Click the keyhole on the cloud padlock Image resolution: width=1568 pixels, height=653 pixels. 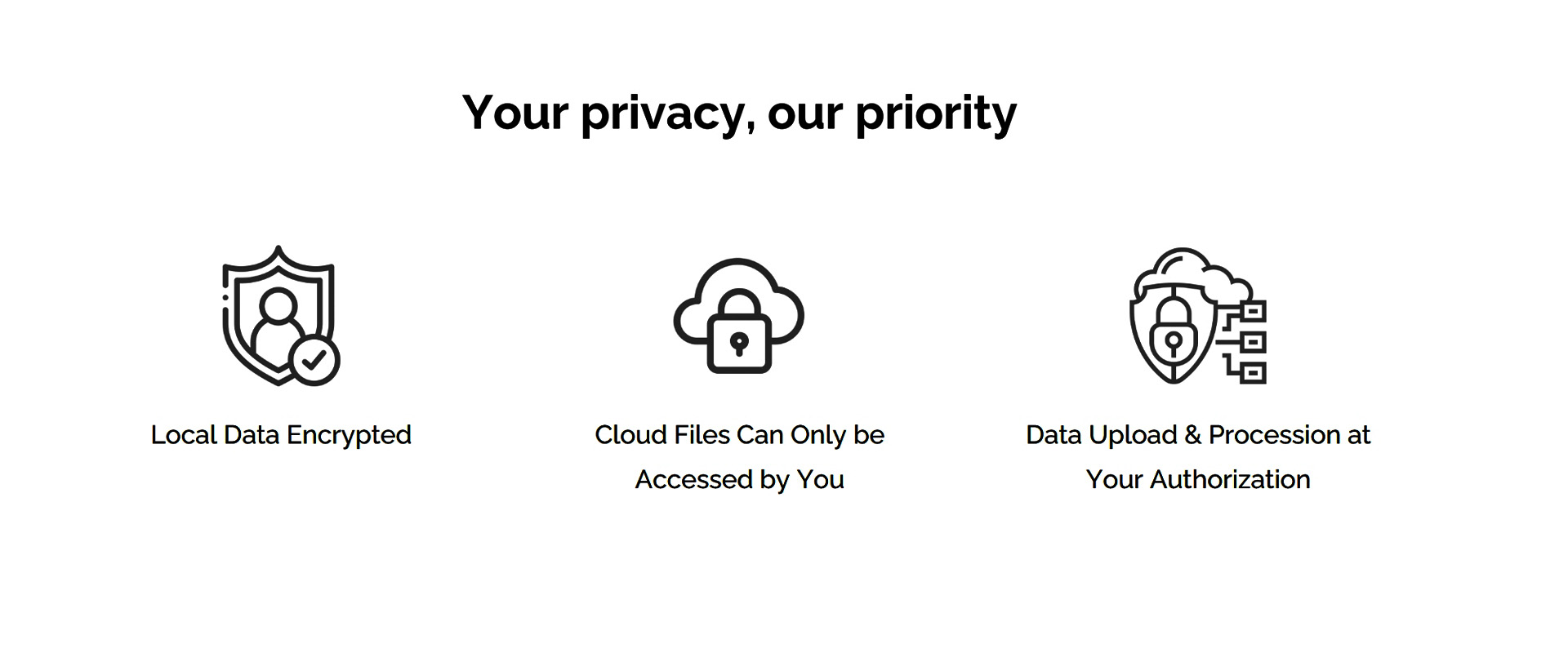739,344
